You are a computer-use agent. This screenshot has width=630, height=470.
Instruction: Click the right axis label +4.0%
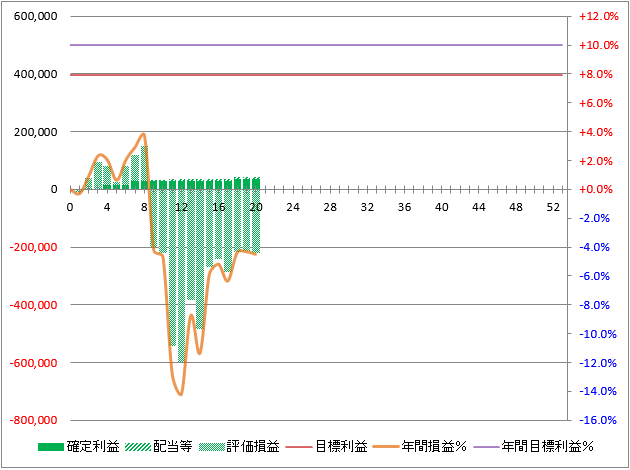point(596,132)
